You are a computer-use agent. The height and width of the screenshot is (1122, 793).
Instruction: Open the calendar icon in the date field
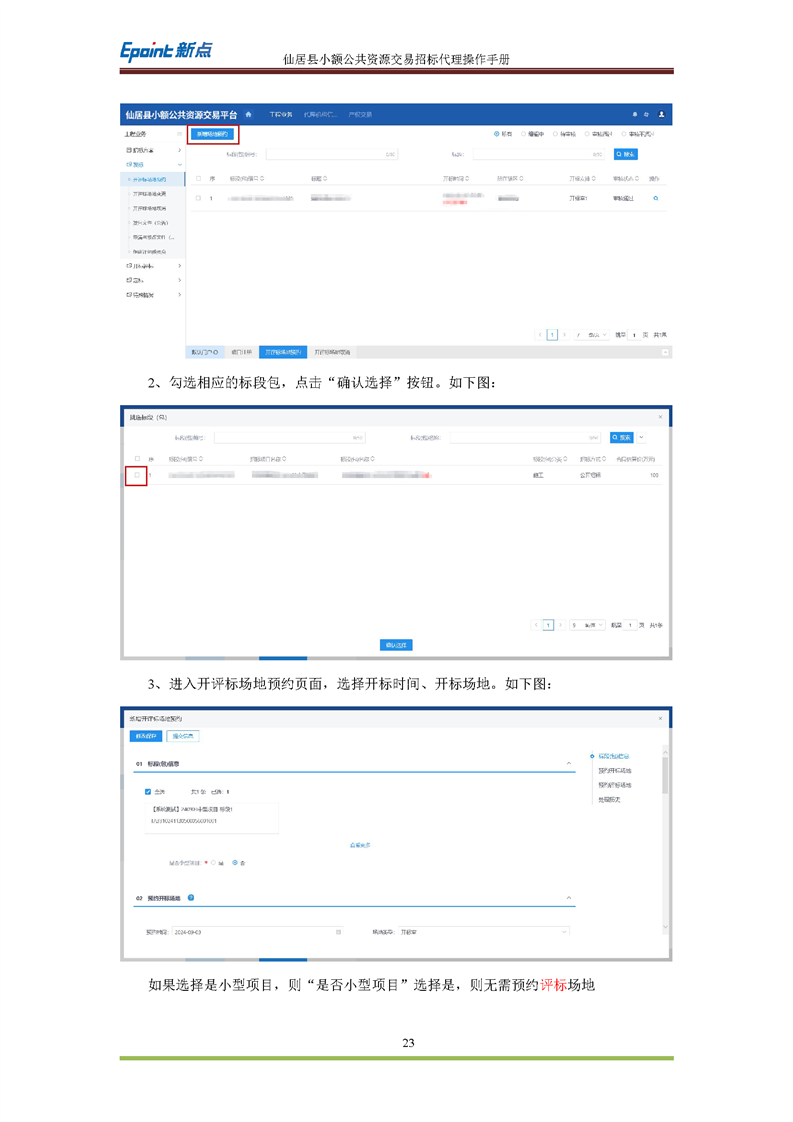pyautogui.click(x=338, y=932)
